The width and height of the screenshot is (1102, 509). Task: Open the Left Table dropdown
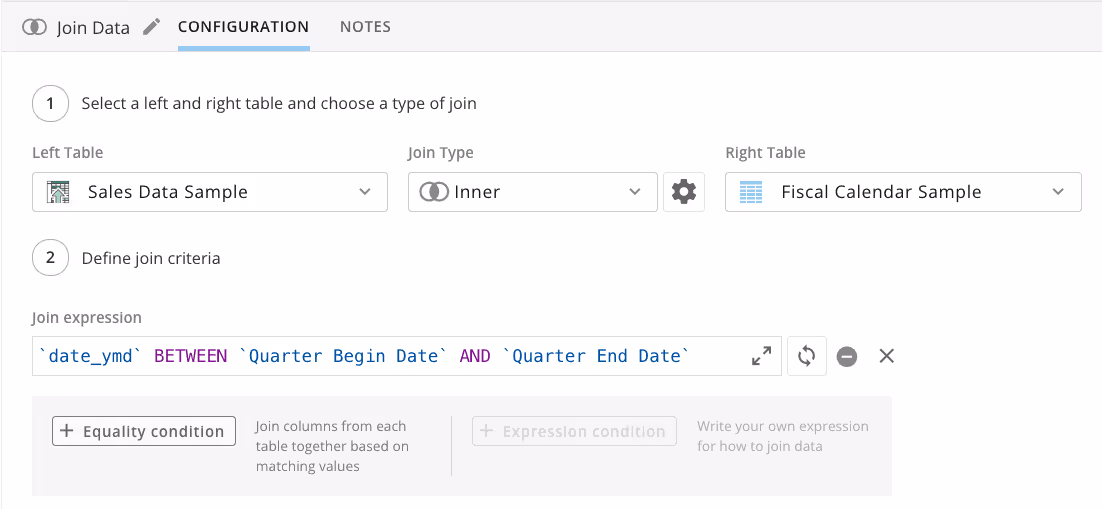point(209,192)
